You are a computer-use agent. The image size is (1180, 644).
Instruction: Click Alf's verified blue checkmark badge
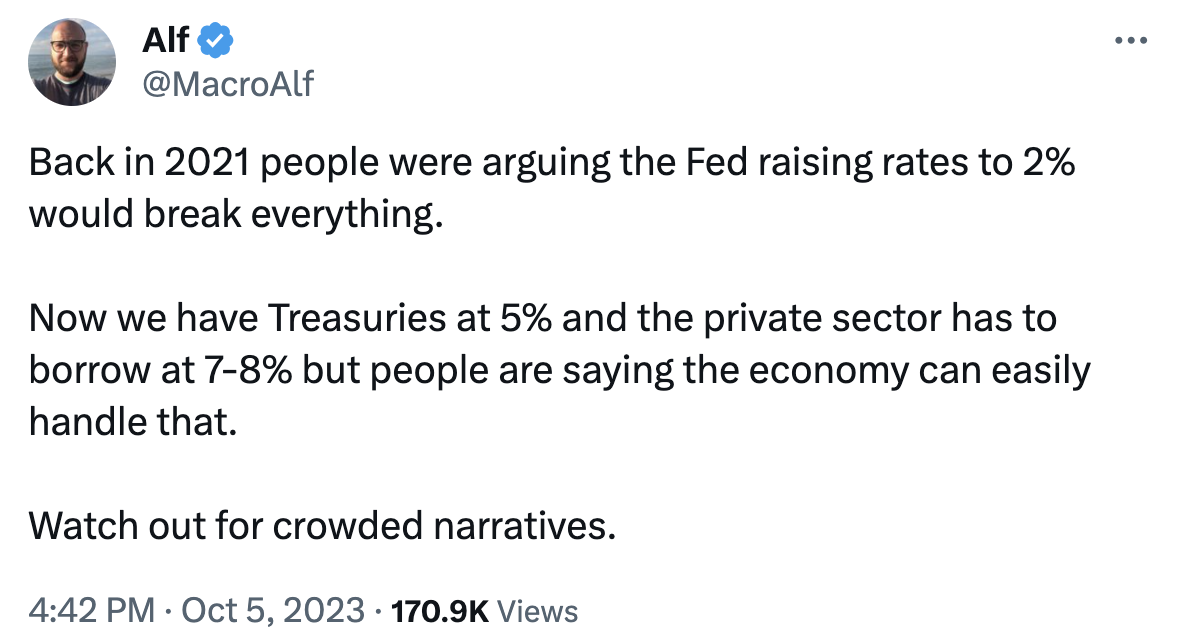(213, 40)
